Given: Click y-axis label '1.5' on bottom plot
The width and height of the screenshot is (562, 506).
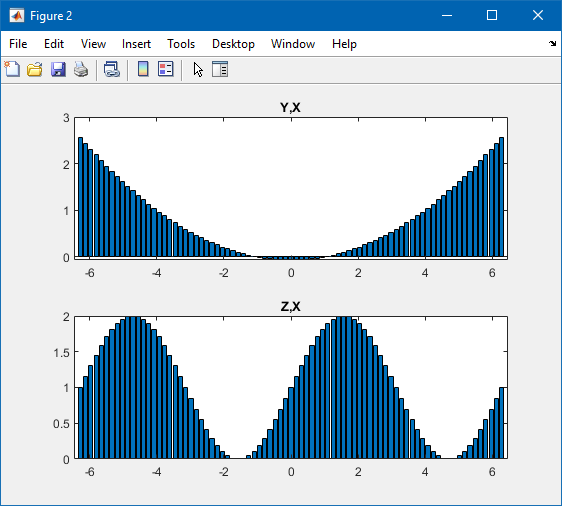Looking at the screenshot, I should (61, 353).
